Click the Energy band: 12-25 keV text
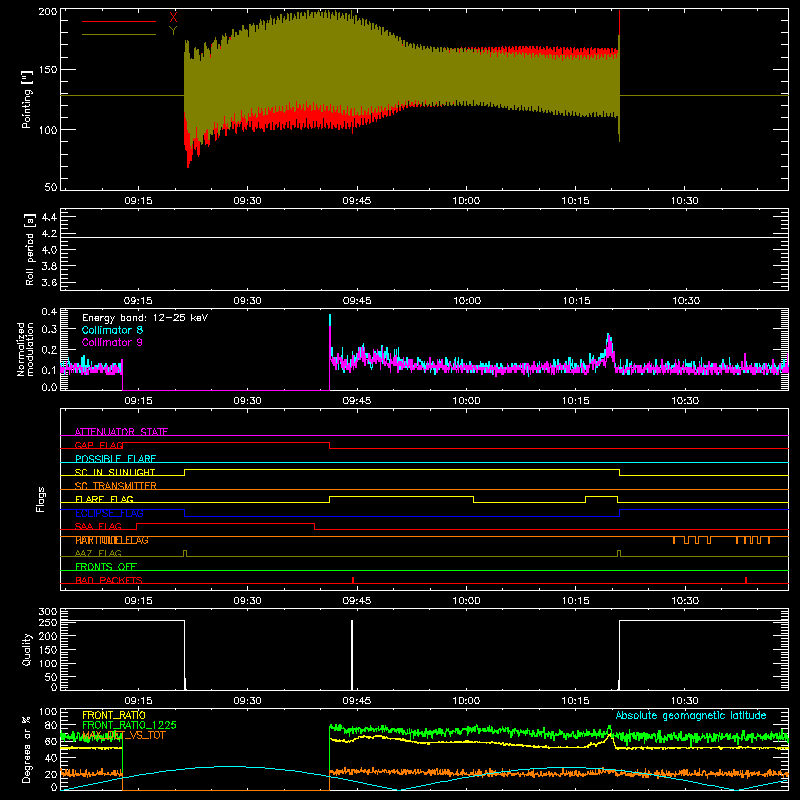 [x=145, y=318]
